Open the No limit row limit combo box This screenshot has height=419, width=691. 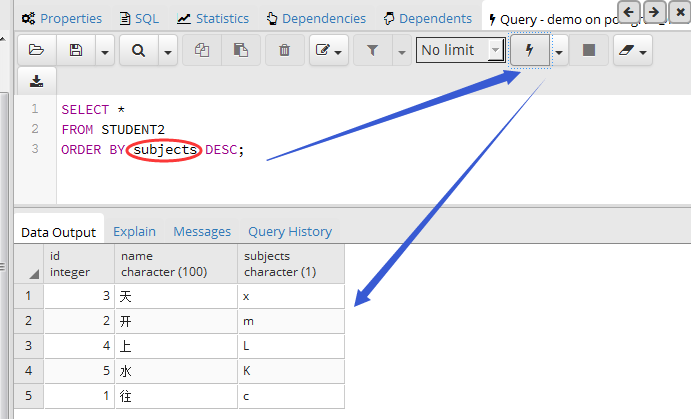click(461, 50)
